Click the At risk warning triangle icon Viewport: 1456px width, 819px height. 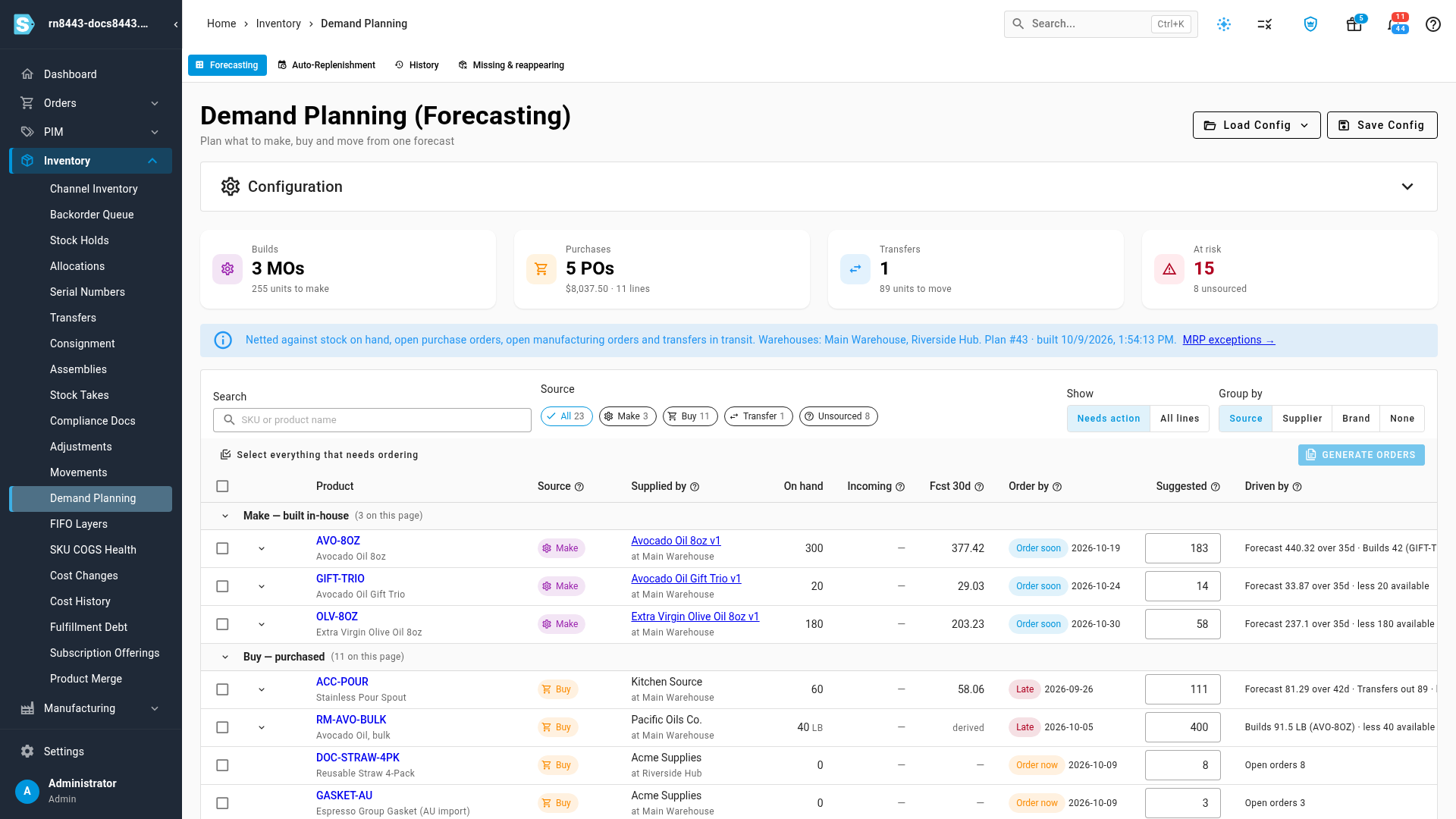pyautogui.click(x=1169, y=269)
